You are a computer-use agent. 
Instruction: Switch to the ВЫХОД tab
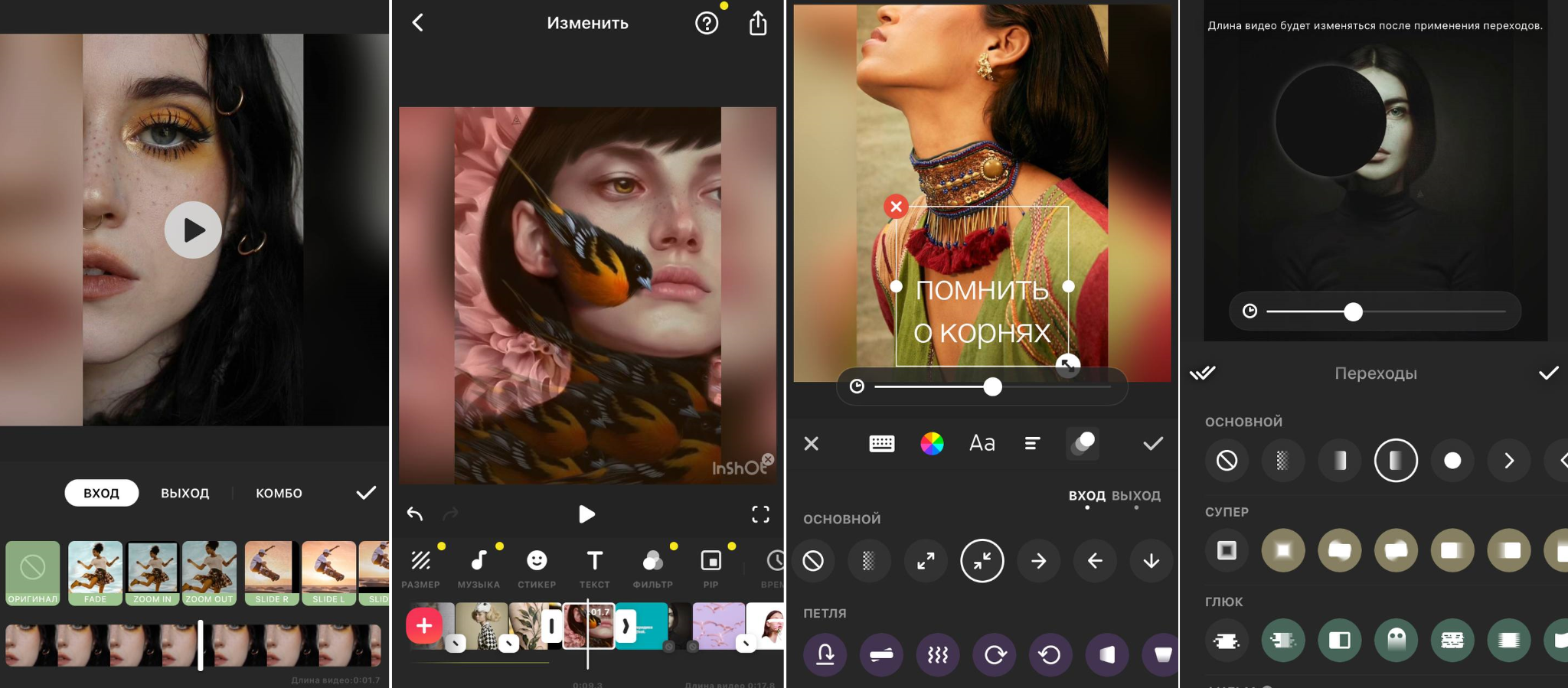coord(185,494)
